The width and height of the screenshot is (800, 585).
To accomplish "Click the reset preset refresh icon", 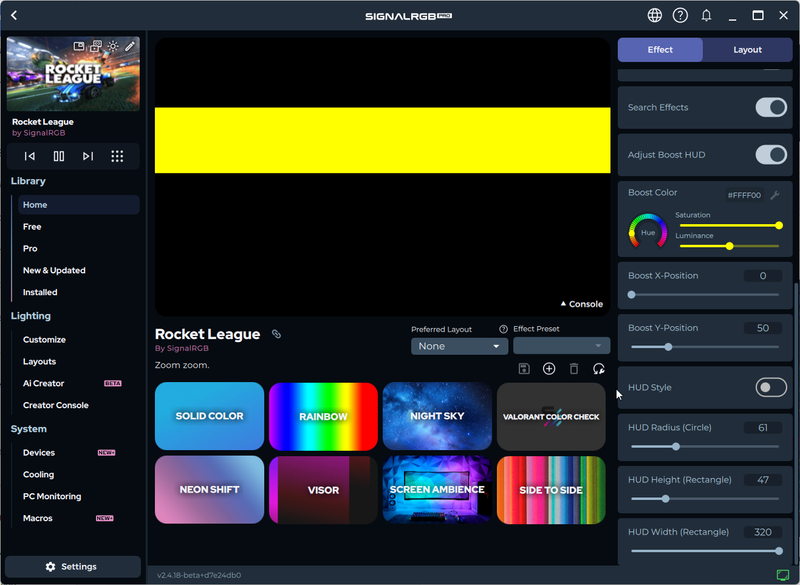I will [599, 369].
